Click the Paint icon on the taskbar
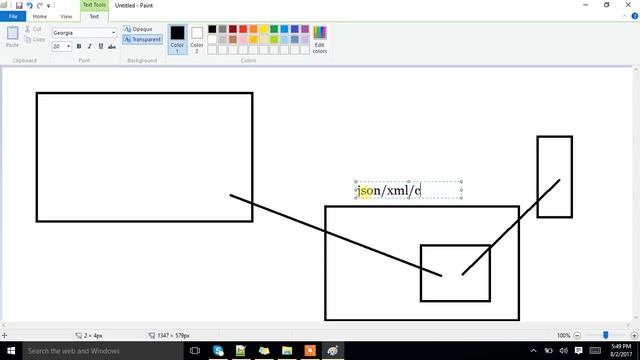This screenshot has width=640, height=360. (333, 351)
